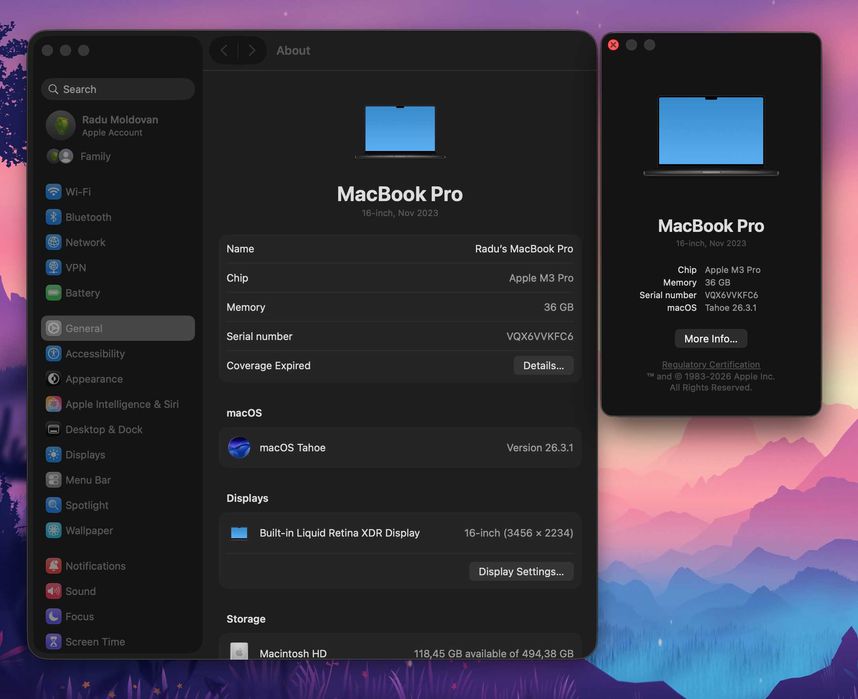Open the Spotlight icon in sidebar
The image size is (858, 699).
[x=53, y=505]
